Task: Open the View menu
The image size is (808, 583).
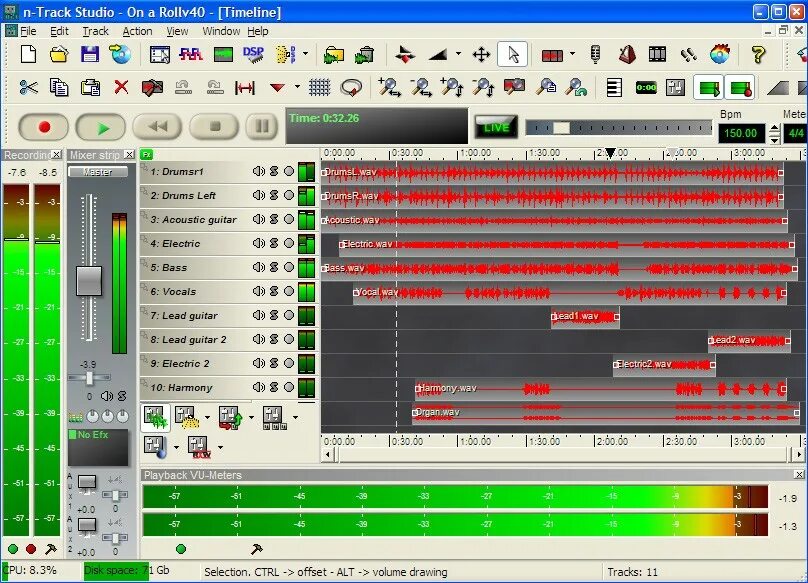Action: pyautogui.click(x=177, y=31)
